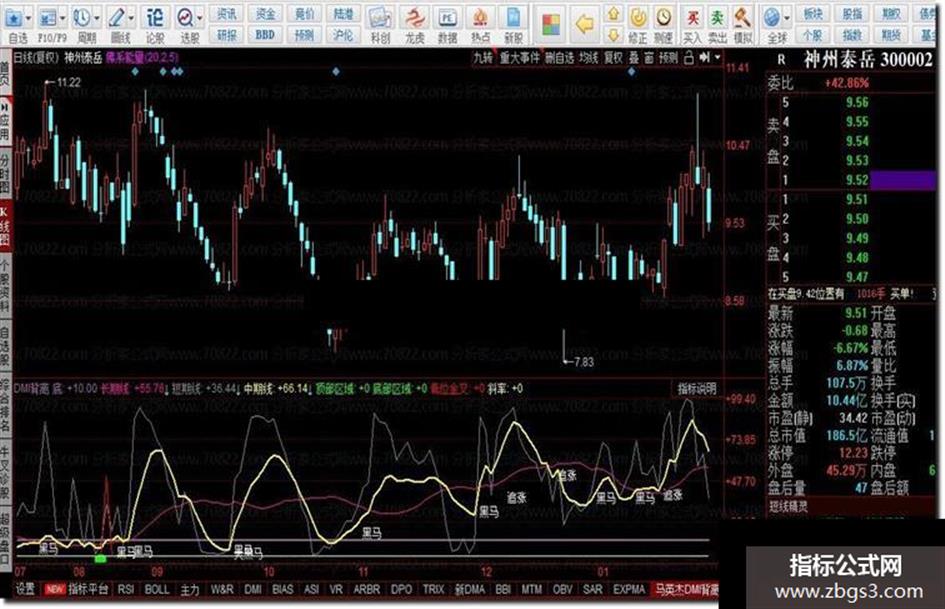Open the 周期 clock period icon
Image resolution: width=945 pixels, height=609 pixels.
point(82,18)
